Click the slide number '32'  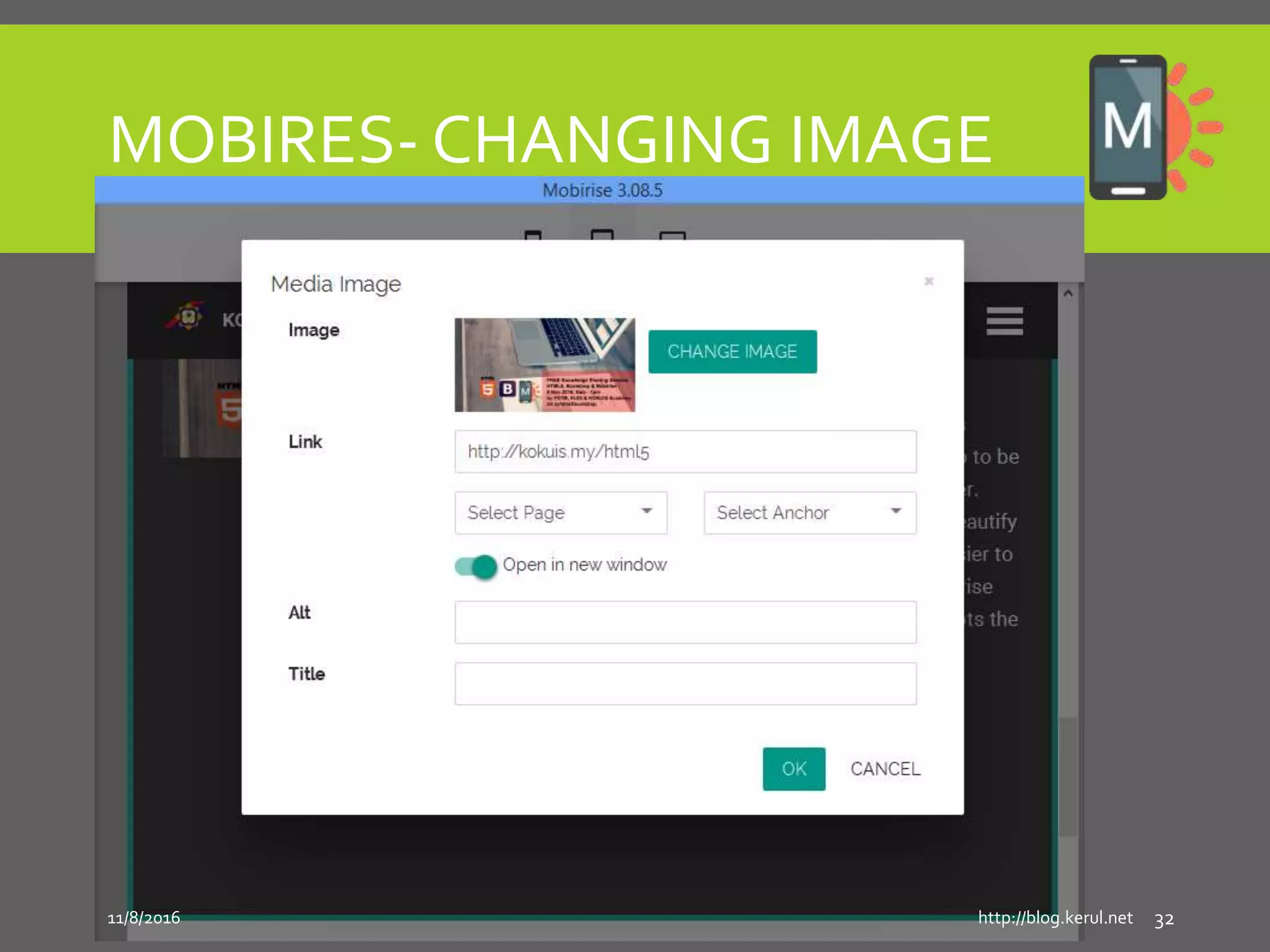(x=1164, y=919)
